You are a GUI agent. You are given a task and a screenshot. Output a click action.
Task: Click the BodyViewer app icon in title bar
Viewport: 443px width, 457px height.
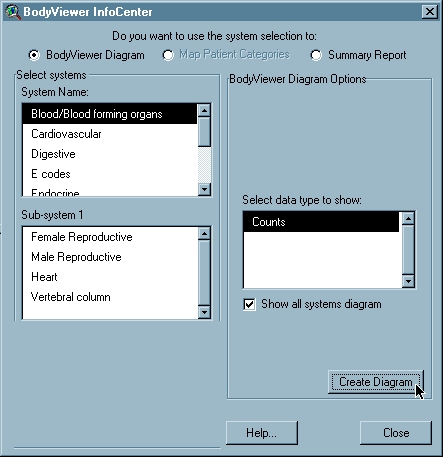click(x=13, y=12)
